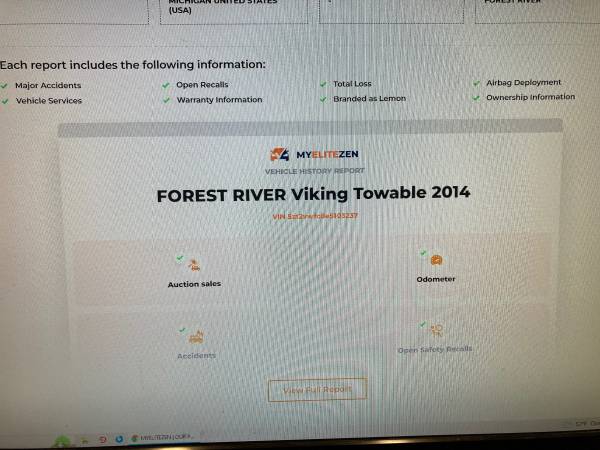
Task: Click the Ownership Information text
Action: [530, 97]
